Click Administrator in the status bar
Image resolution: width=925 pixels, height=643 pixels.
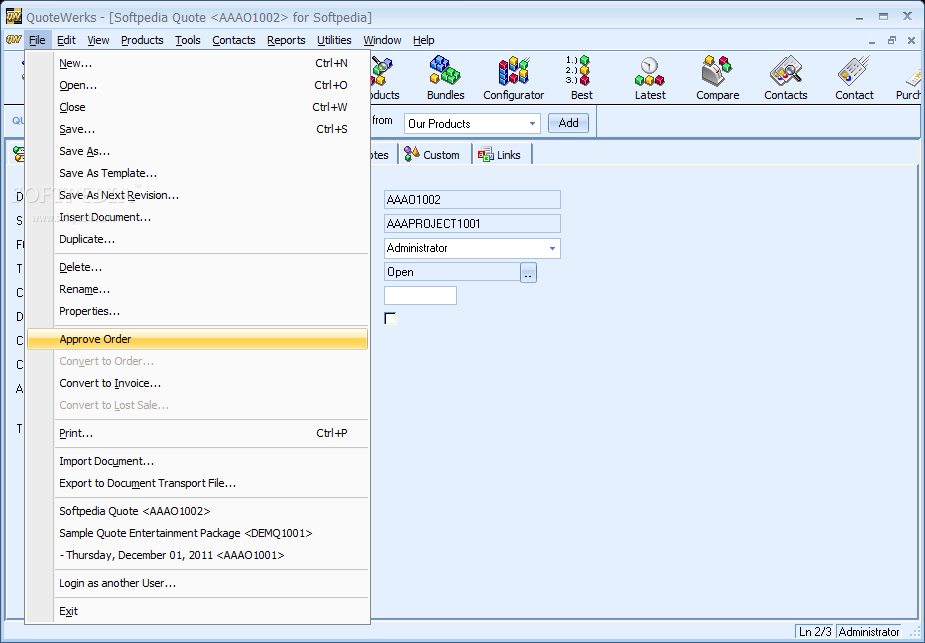tap(869, 632)
